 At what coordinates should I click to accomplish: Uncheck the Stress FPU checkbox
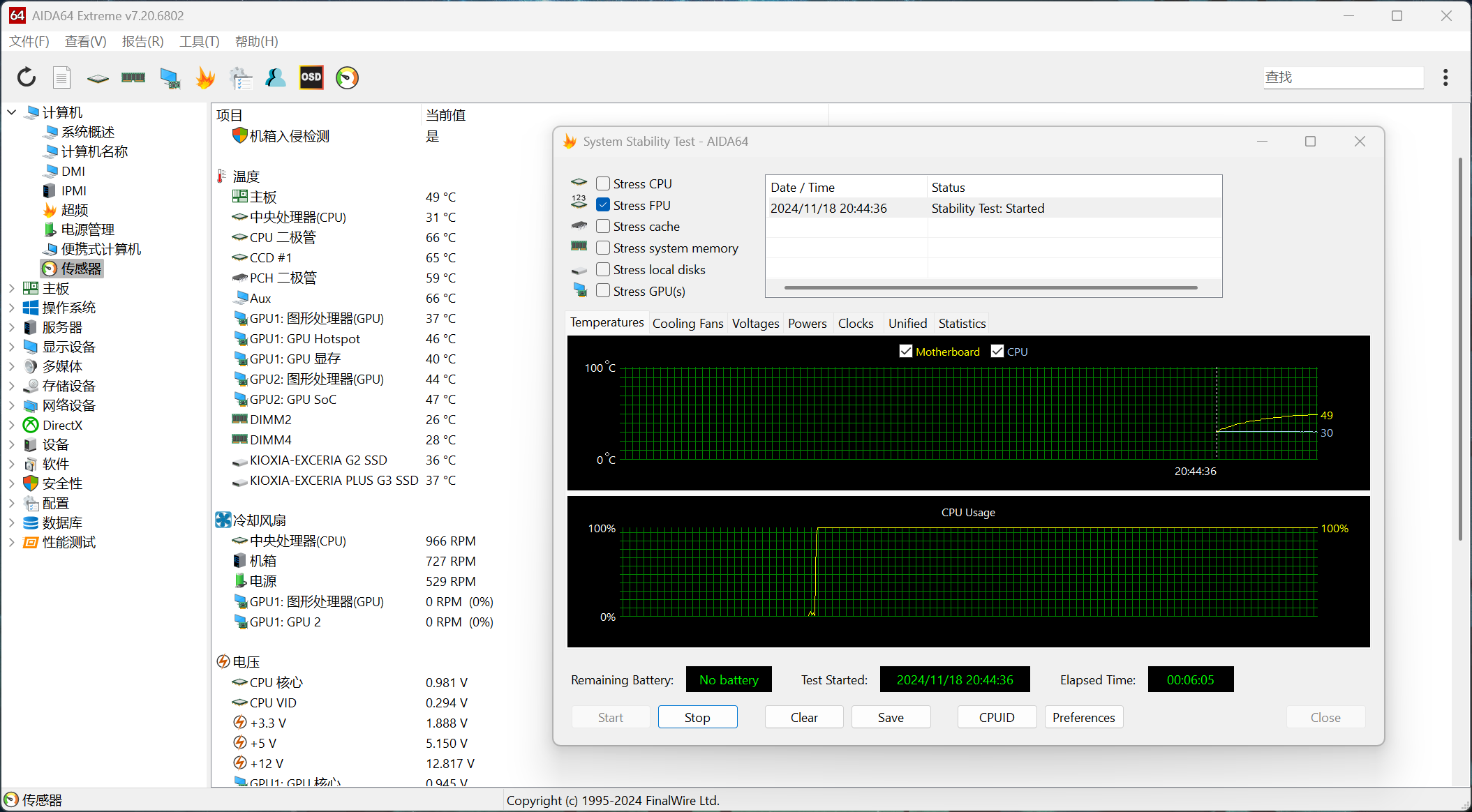(x=604, y=205)
